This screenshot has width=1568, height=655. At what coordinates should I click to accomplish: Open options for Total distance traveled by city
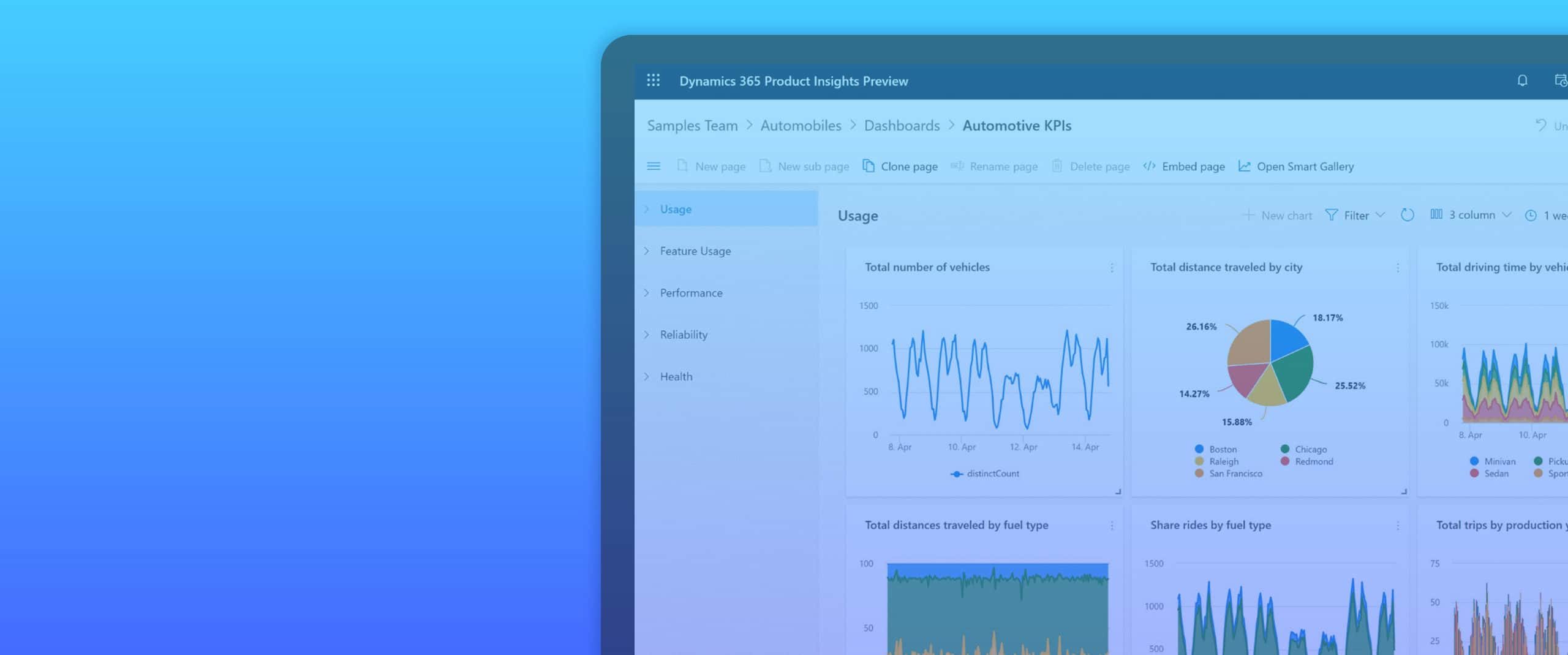click(1398, 268)
